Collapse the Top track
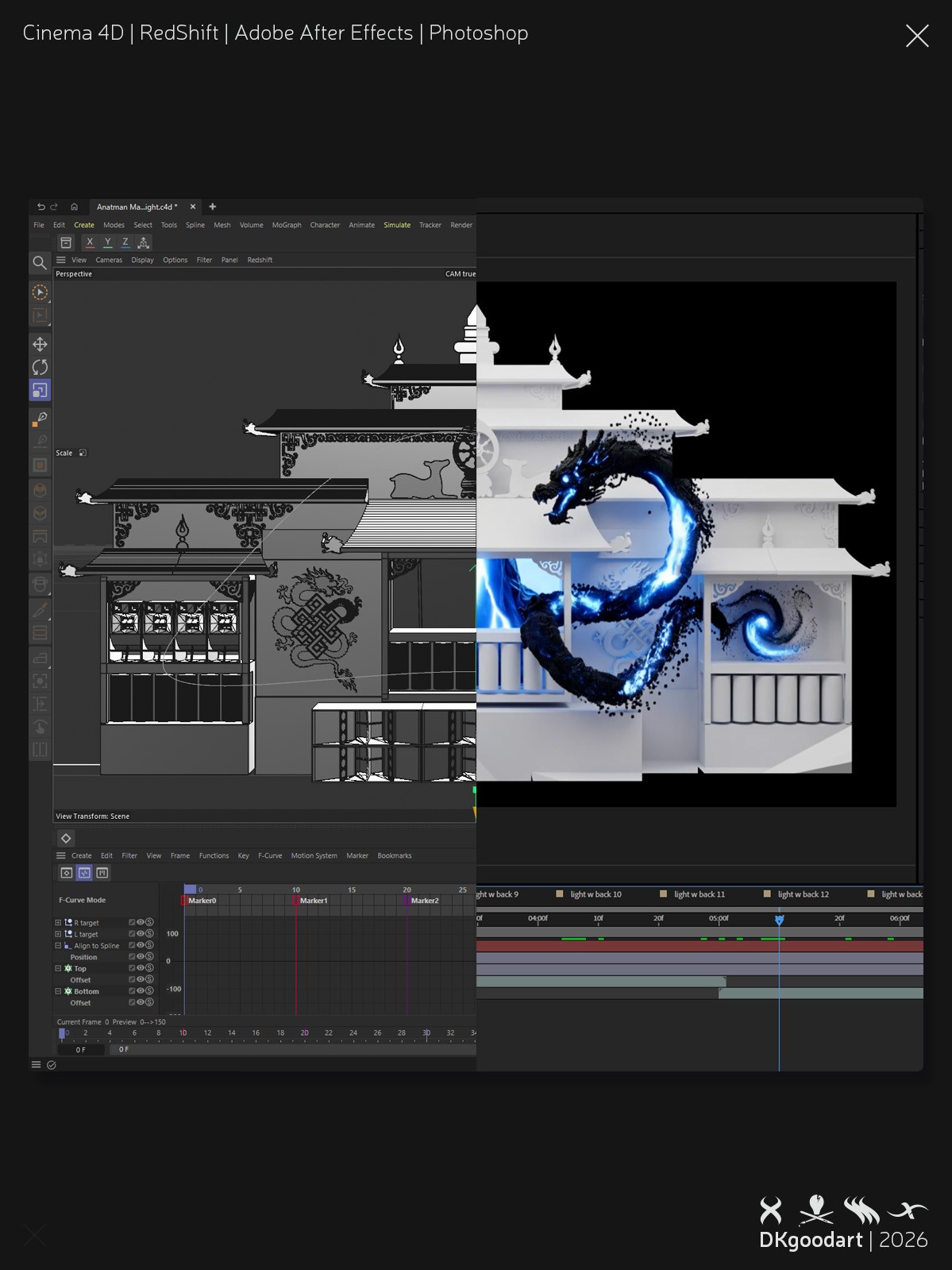This screenshot has width=952, height=1270. (58, 969)
